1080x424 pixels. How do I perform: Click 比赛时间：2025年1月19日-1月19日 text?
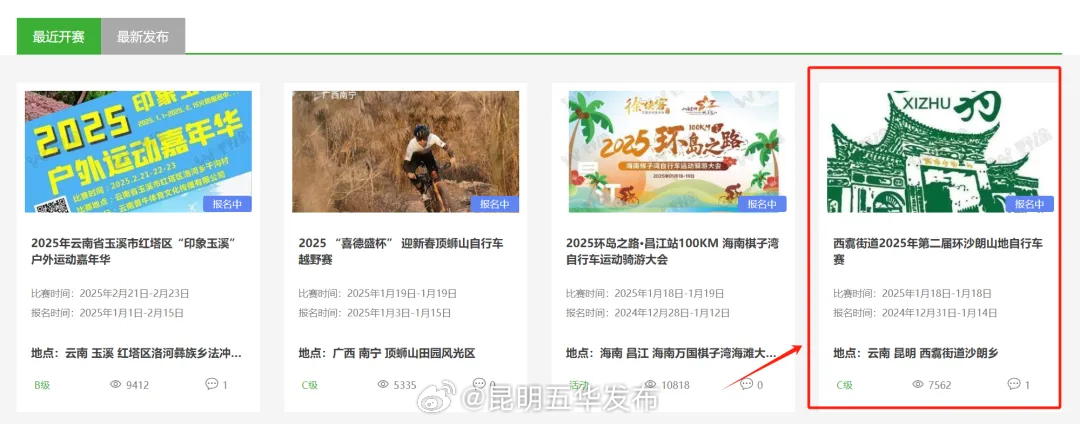tap(377, 293)
